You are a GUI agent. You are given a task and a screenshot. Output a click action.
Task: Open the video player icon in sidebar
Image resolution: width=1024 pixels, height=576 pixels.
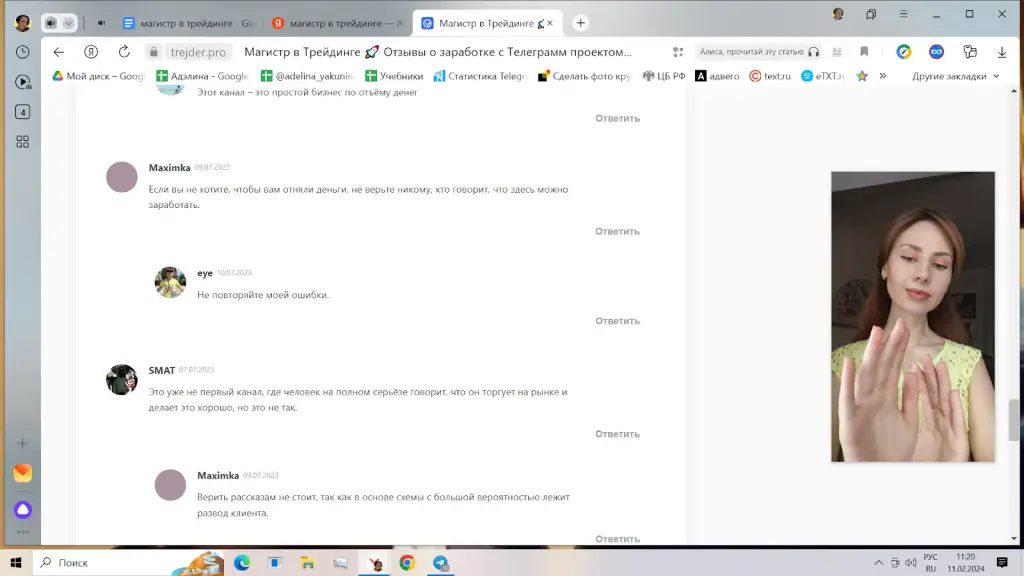[22, 82]
